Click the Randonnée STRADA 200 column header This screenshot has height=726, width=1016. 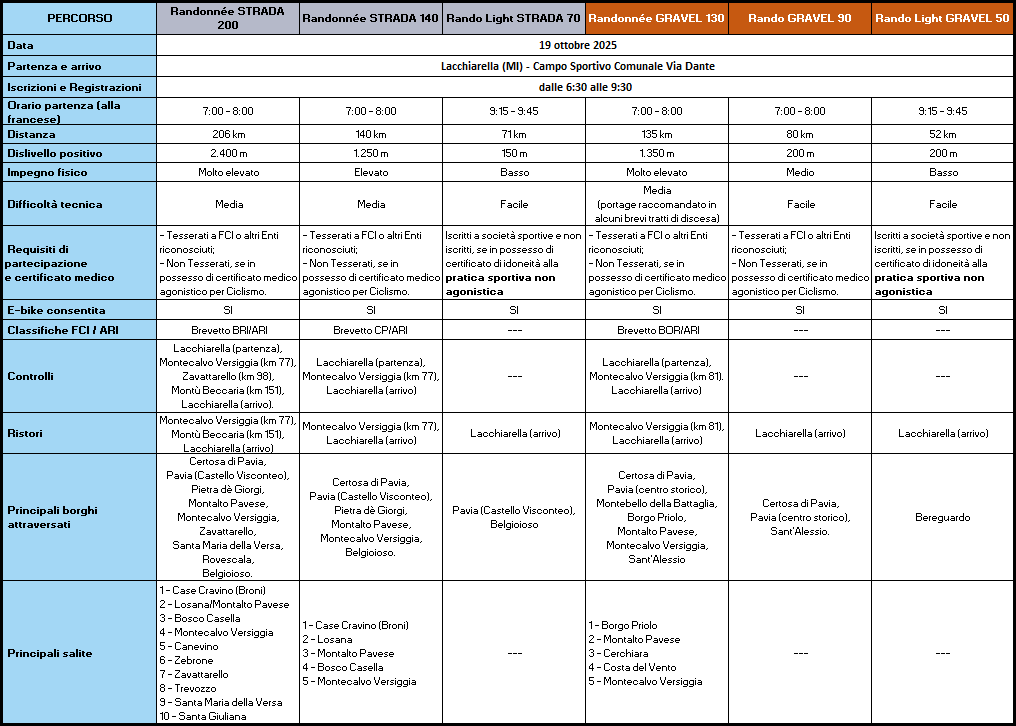tap(227, 18)
